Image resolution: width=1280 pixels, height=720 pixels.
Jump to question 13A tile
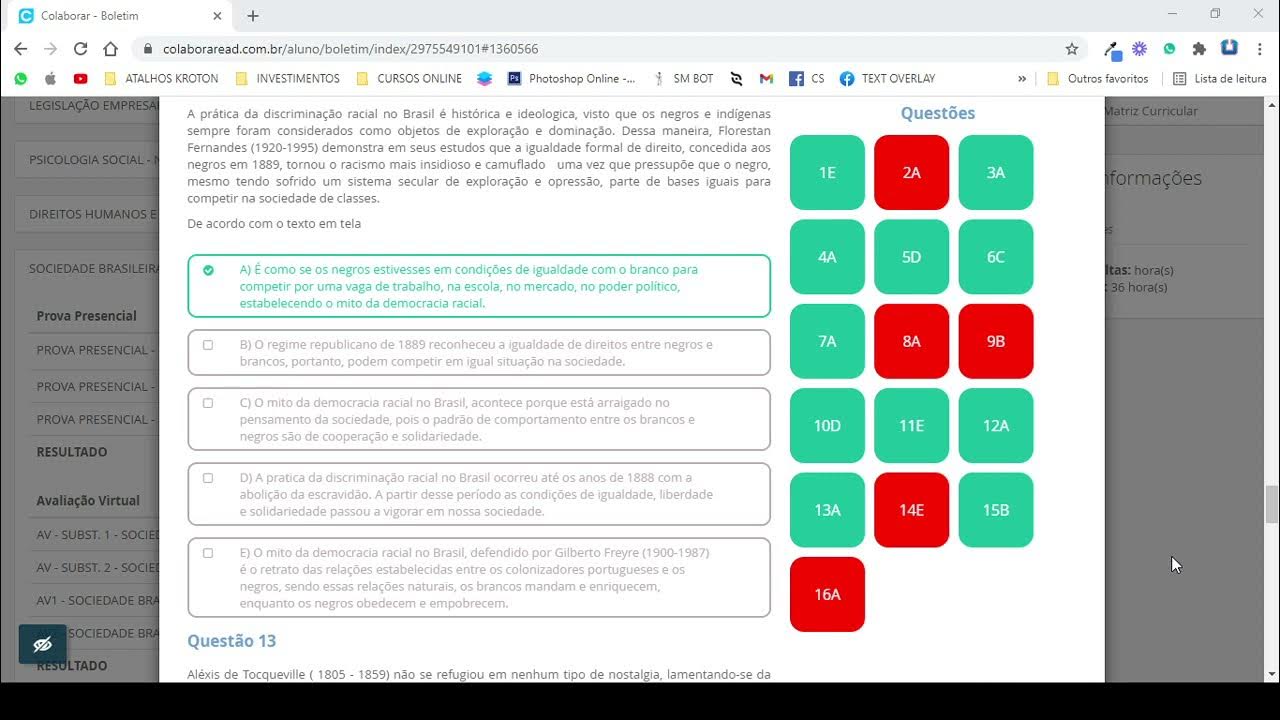coord(827,510)
